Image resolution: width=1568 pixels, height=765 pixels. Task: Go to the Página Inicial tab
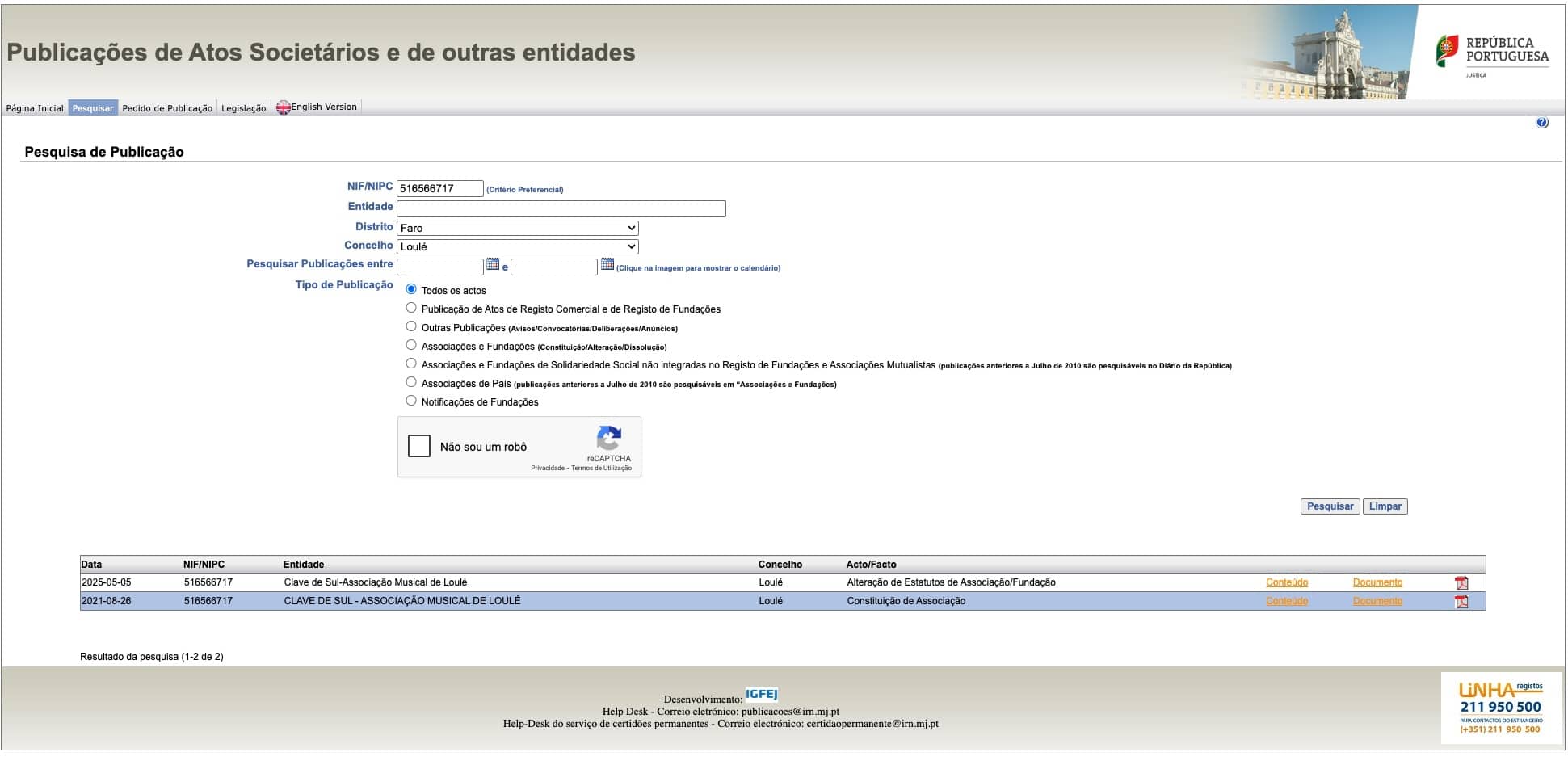click(35, 108)
